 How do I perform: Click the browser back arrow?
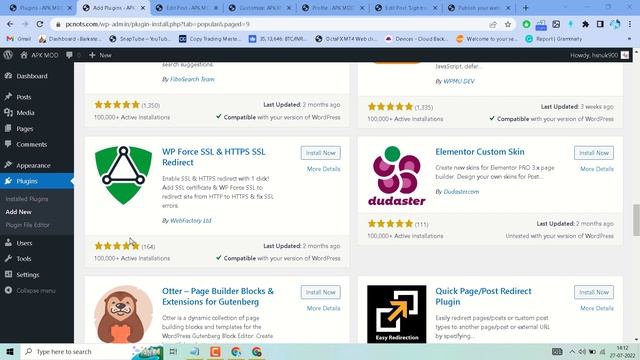click(10, 24)
